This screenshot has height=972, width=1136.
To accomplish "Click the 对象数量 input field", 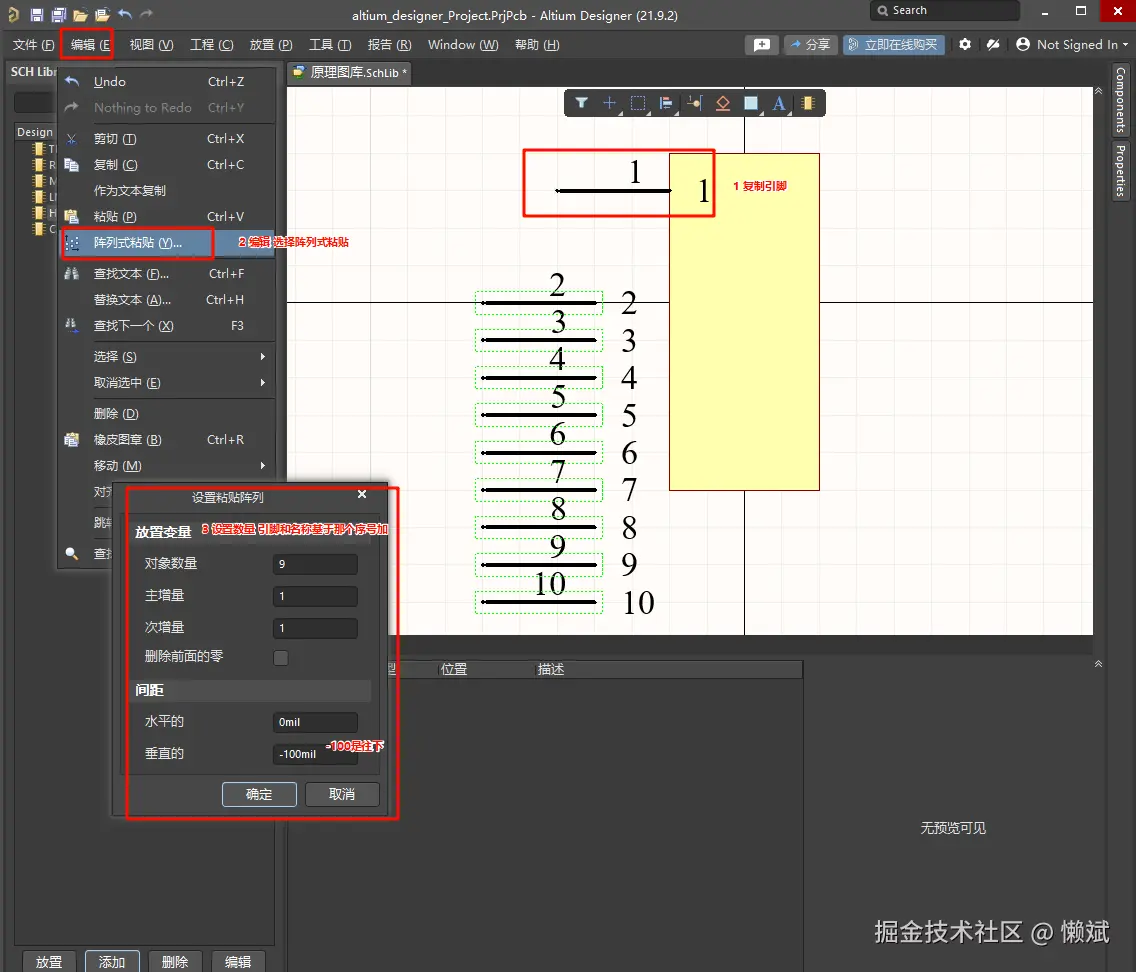I will [x=315, y=564].
